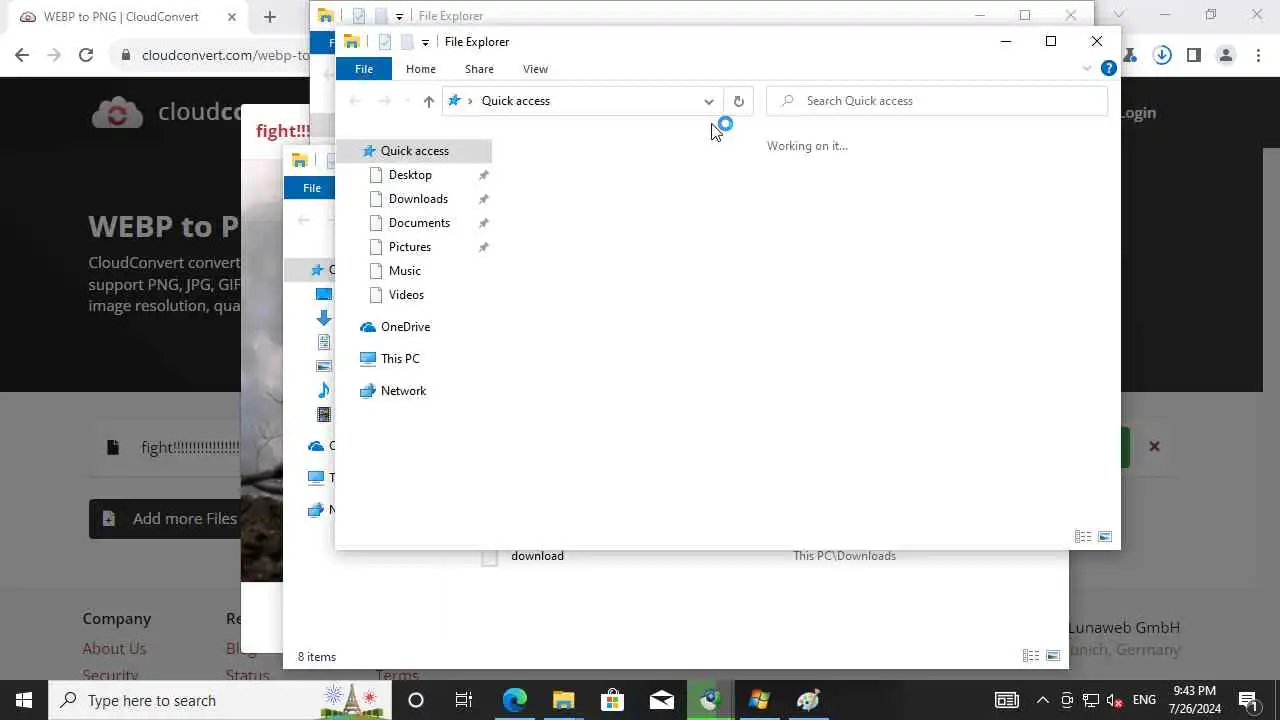The image size is (1280, 720).
Task: Close the WEBP to PNG browser tab
Action: click(232, 17)
